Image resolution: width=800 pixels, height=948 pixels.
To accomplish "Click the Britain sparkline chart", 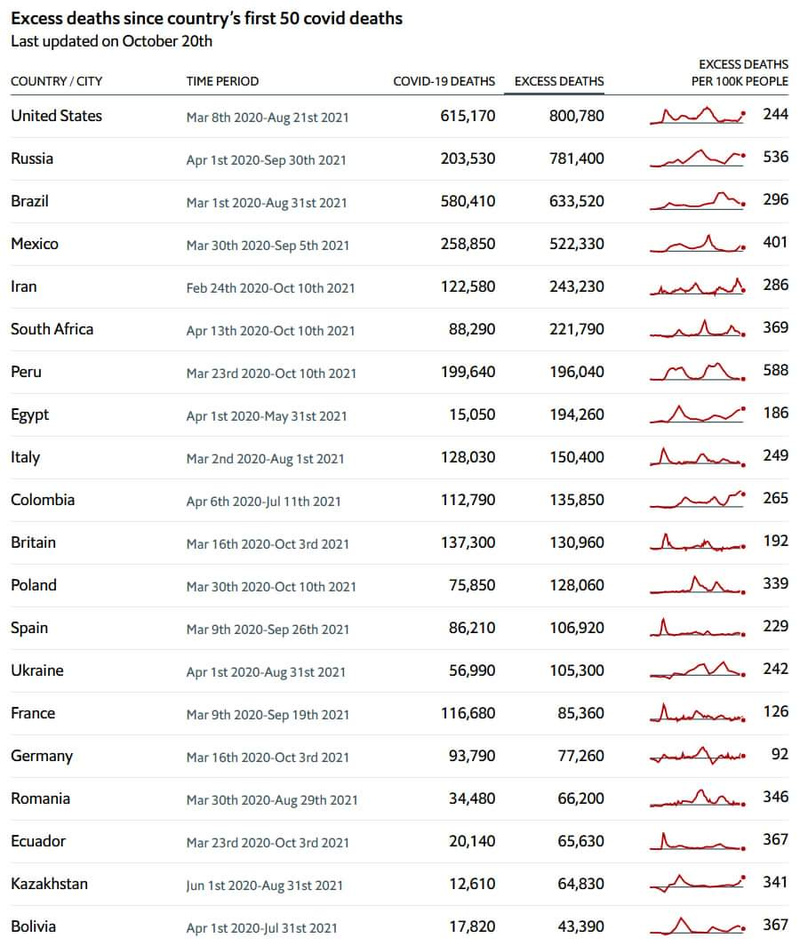I will pos(697,543).
